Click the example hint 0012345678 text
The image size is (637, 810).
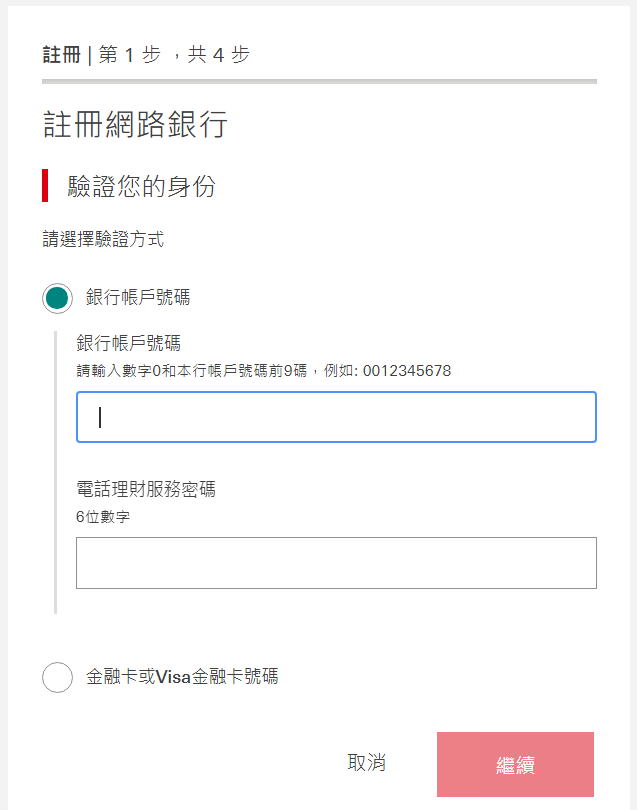tap(407, 371)
